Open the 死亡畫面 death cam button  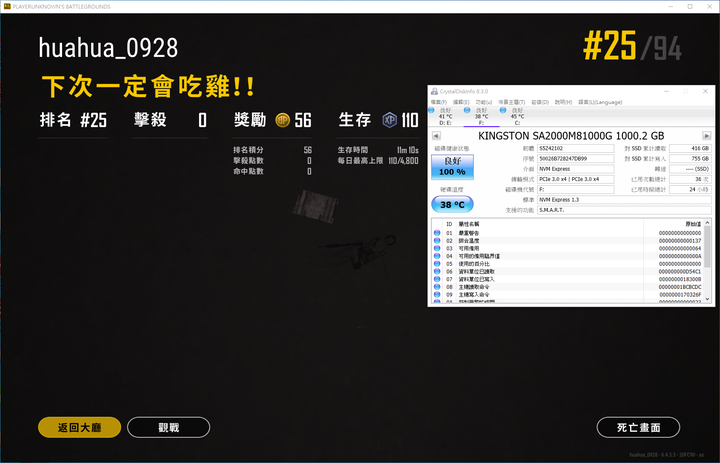(x=638, y=427)
